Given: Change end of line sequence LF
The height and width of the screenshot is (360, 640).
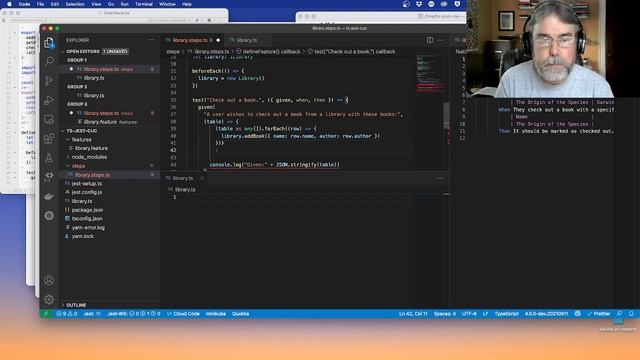Looking at the screenshot, I should (x=485, y=314).
